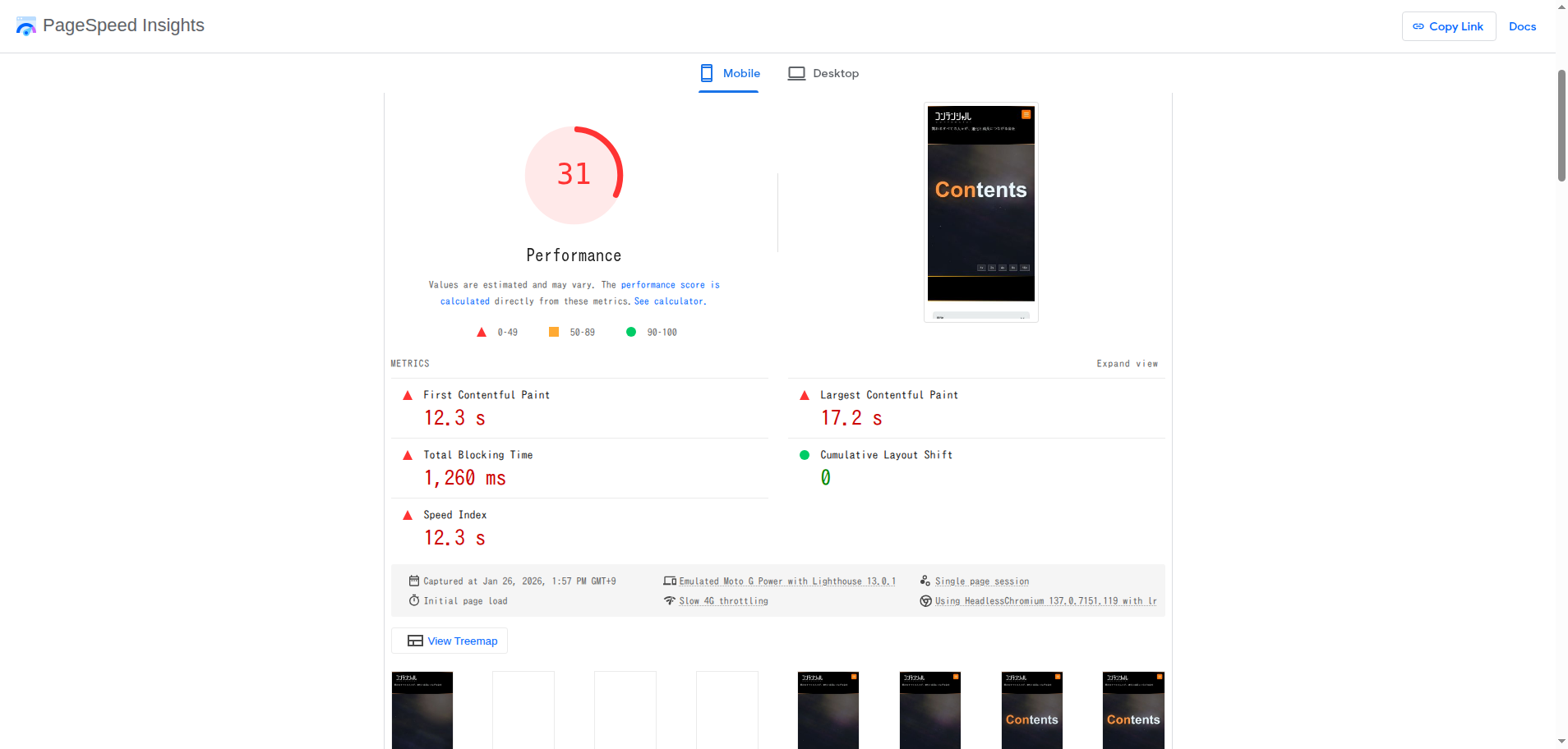Click the wifi icon near Slow 4G throttling
Screen dimensions: 1568x749
[x=671, y=600]
